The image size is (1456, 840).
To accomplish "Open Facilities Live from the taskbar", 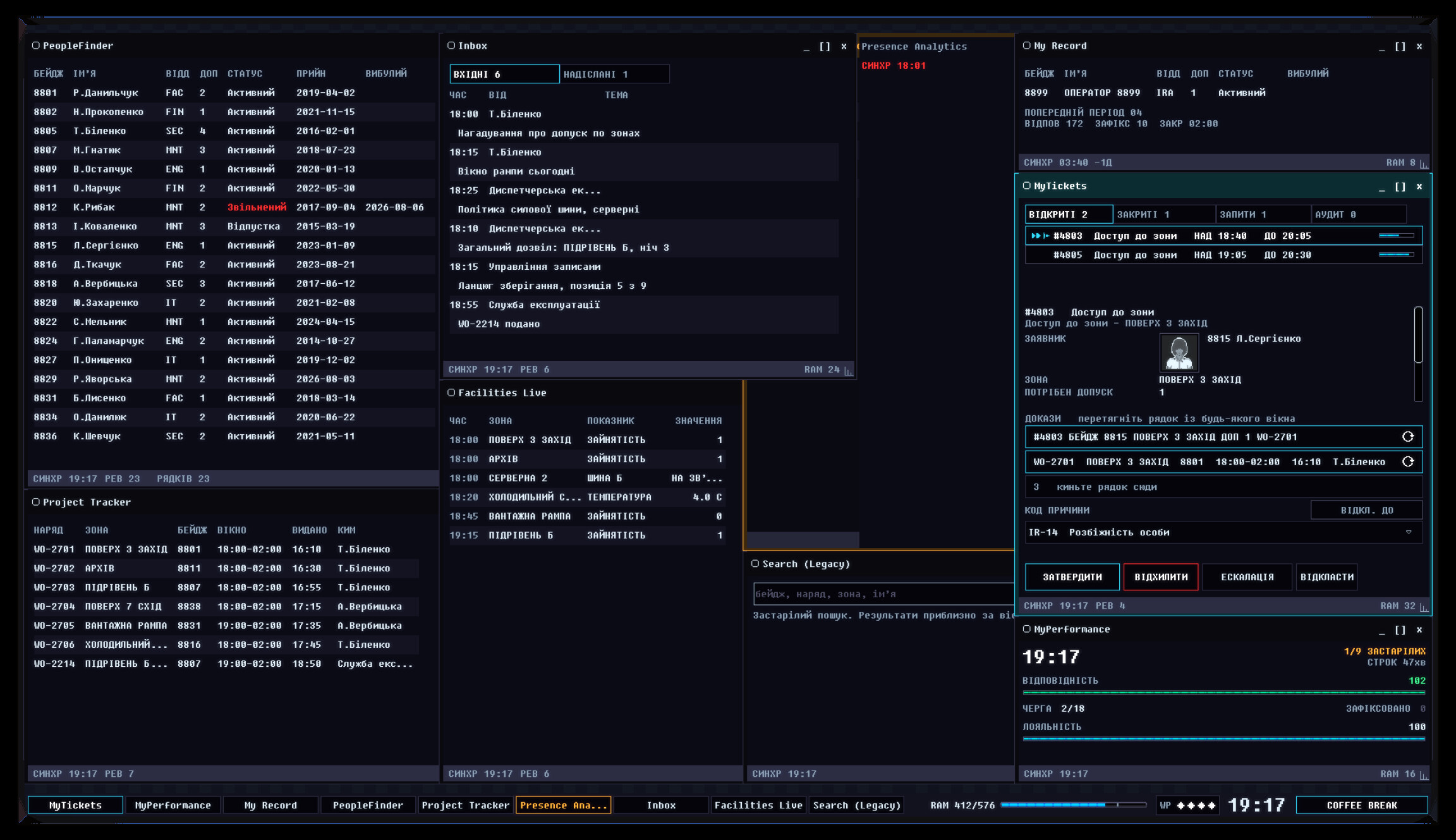I will point(758,805).
